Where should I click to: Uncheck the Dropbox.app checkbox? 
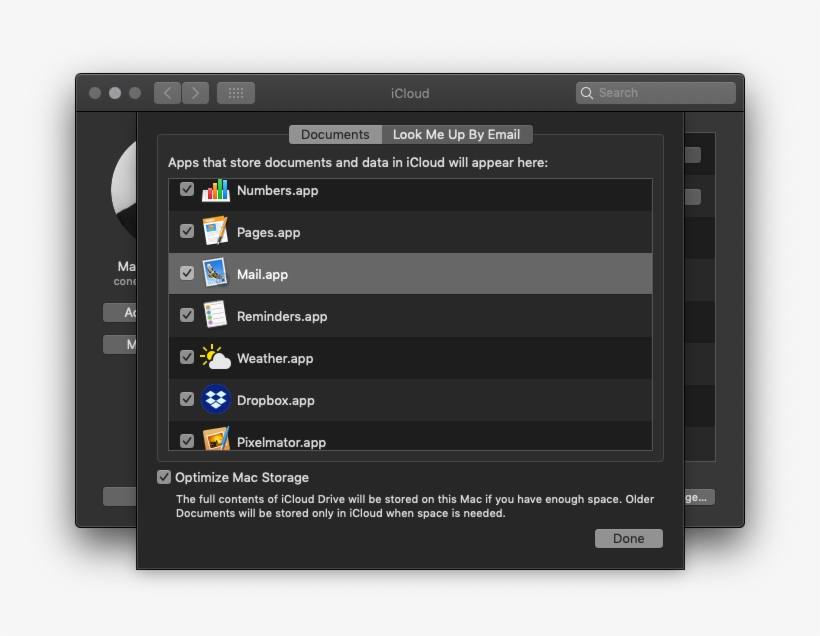click(x=187, y=399)
